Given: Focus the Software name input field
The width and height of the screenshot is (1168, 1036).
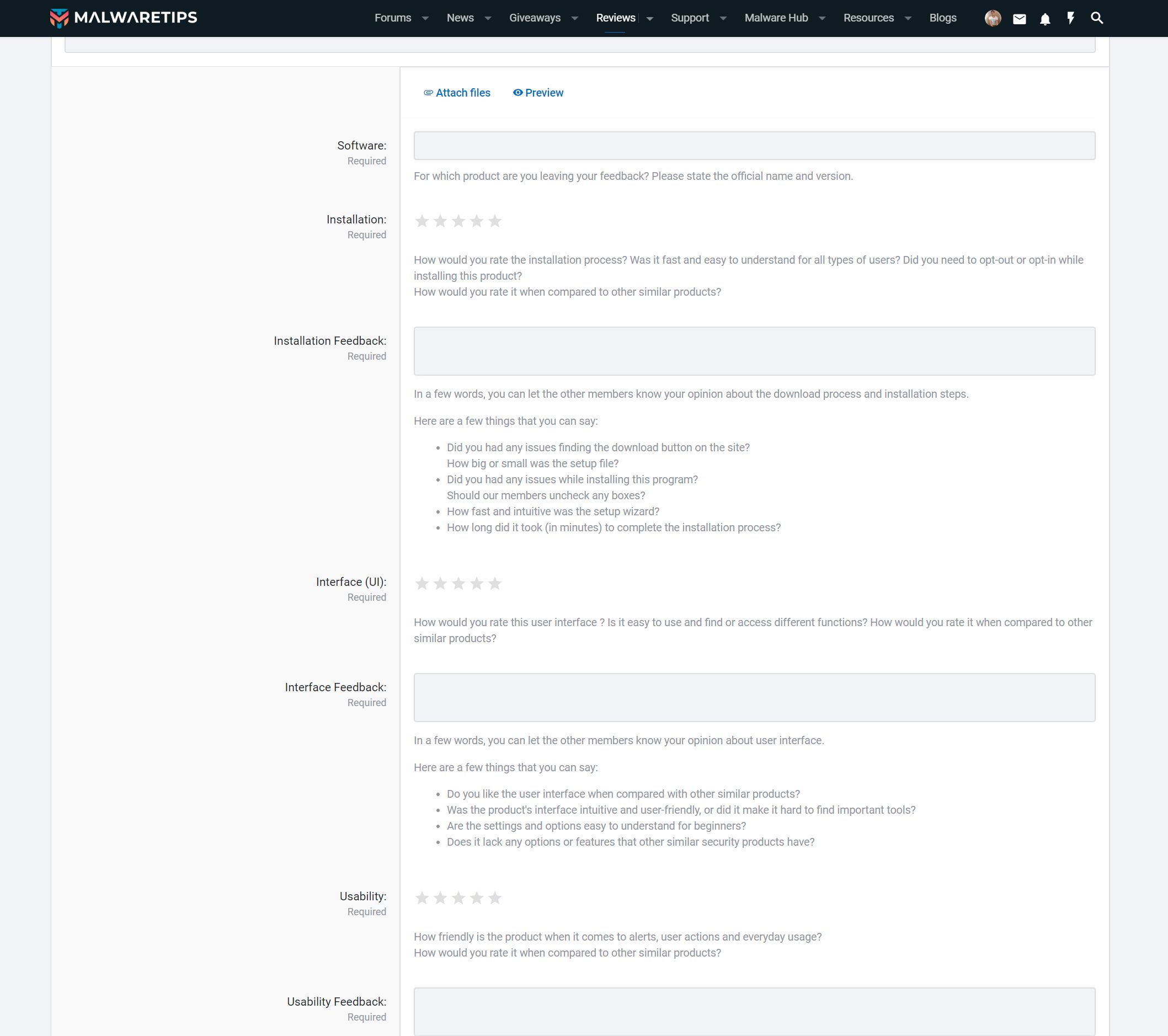Looking at the screenshot, I should (754, 146).
